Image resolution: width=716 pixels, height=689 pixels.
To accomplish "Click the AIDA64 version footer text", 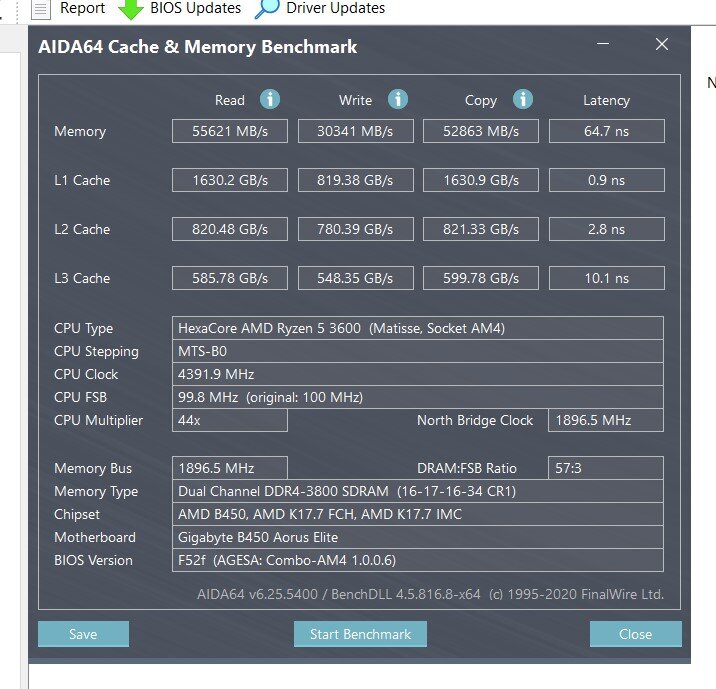I will (x=430, y=594).
